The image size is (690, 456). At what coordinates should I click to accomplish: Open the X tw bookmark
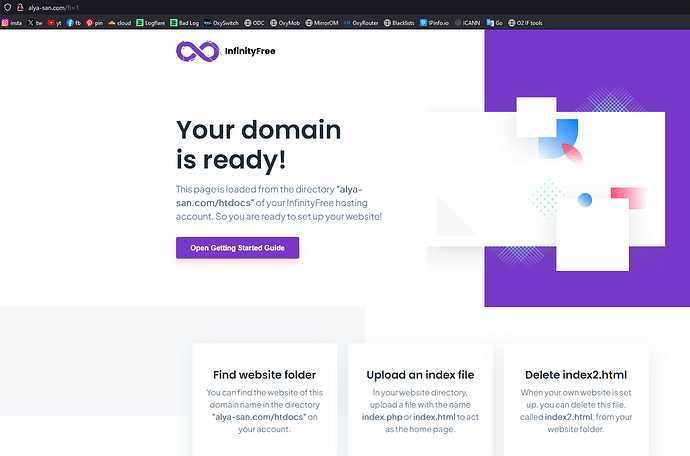pos(35,23)
